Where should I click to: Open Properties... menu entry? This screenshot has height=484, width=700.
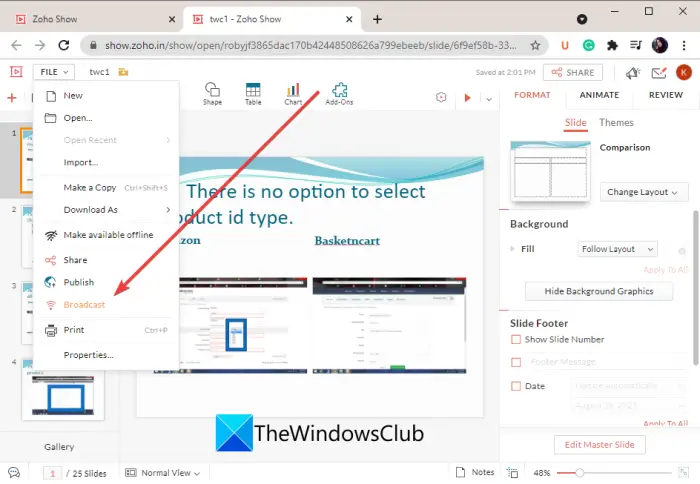point(107,355)
